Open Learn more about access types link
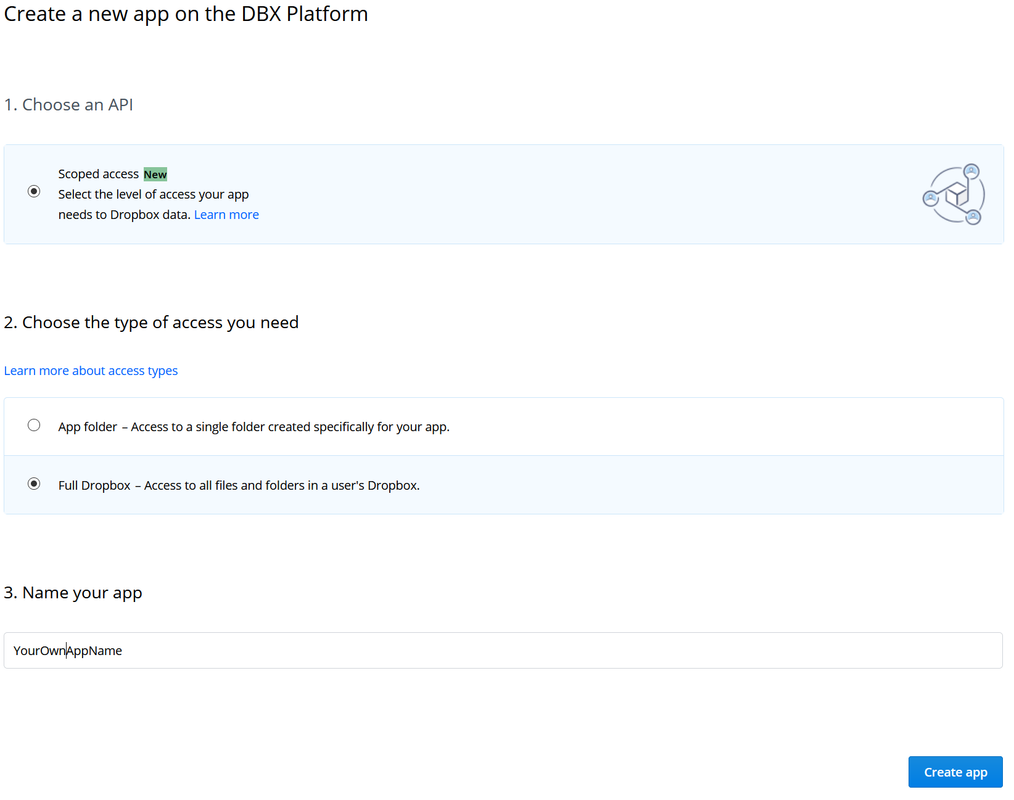Image resolution: width=1014 pixels, height=800 pixels. 91,371
